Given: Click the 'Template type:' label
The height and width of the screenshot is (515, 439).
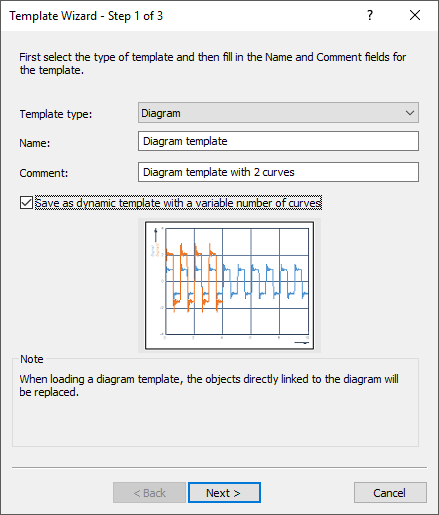Looking at the screenshot, I should click(56, 114).
